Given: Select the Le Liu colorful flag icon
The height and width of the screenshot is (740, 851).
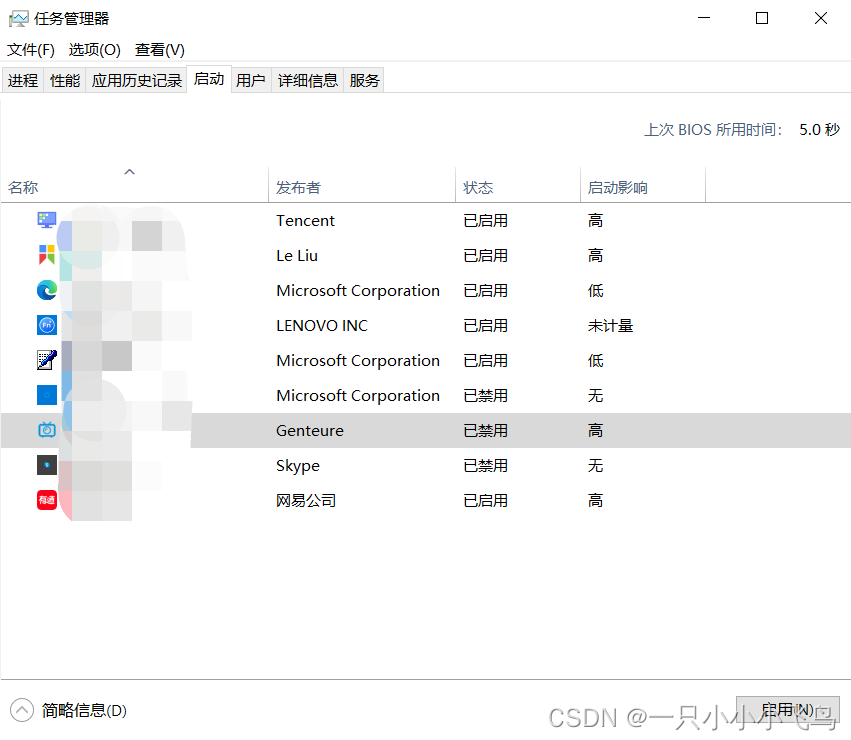Looking at the screenshot, I should (x=47, y=255).
